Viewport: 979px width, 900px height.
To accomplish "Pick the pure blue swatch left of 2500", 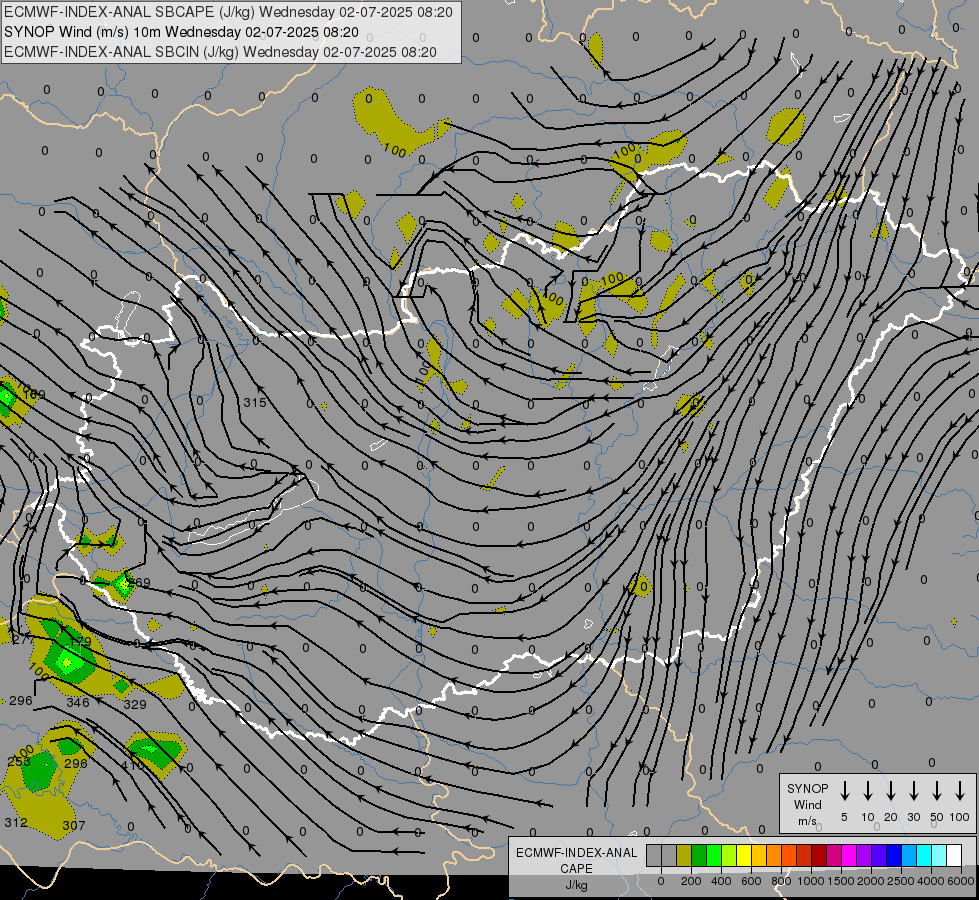I will [x=895, y=855].
